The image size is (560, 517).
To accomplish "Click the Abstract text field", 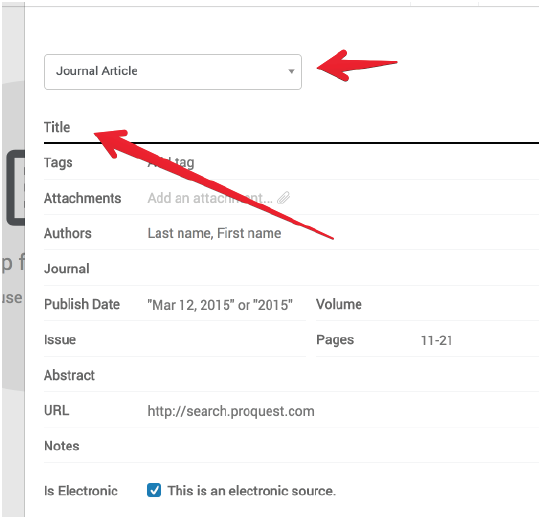I will 343,375.
